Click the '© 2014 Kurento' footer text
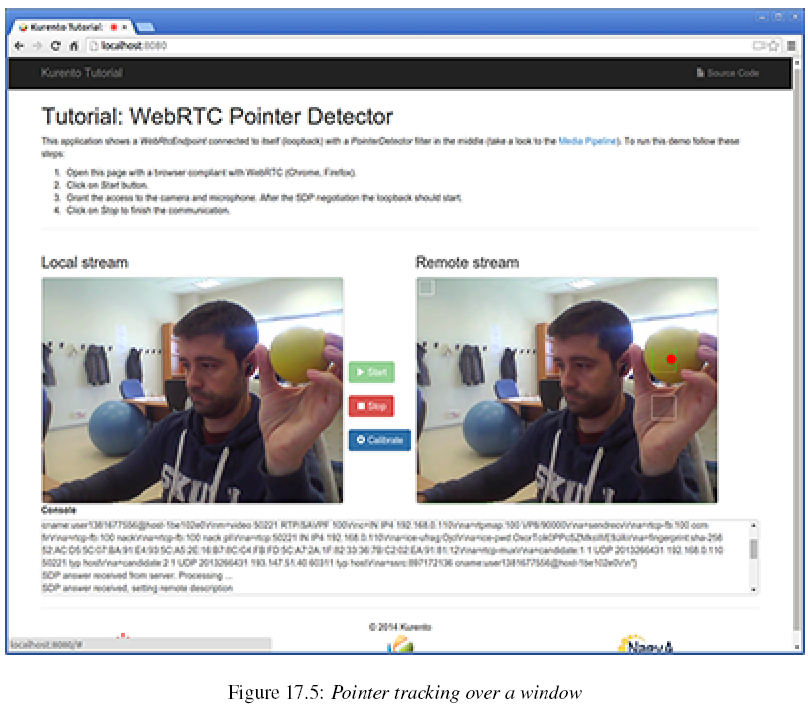The image size is (808, 704). [x=400, y=627]
